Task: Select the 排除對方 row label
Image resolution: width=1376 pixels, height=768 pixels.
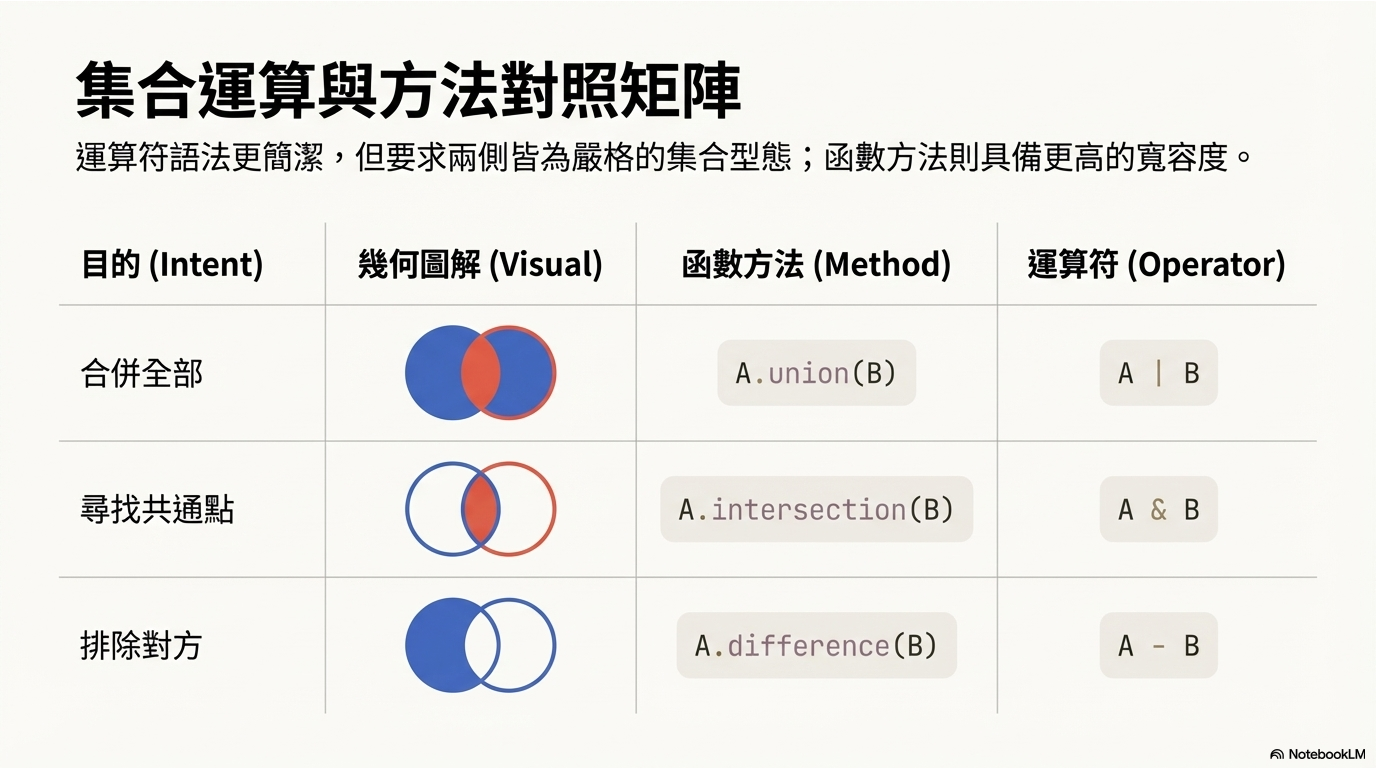Action: (141, 646)
